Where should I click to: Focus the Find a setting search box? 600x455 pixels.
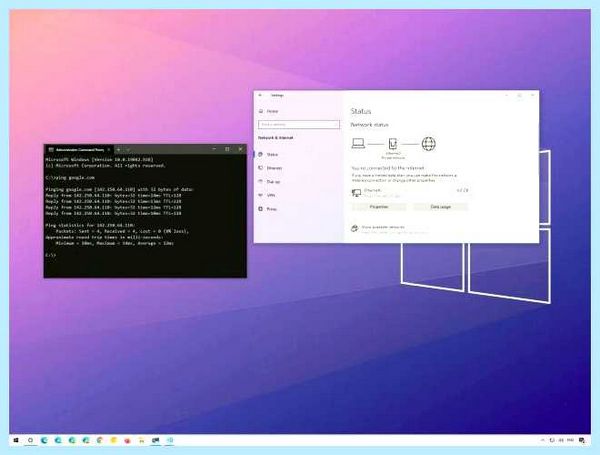[x=298, y=124]
